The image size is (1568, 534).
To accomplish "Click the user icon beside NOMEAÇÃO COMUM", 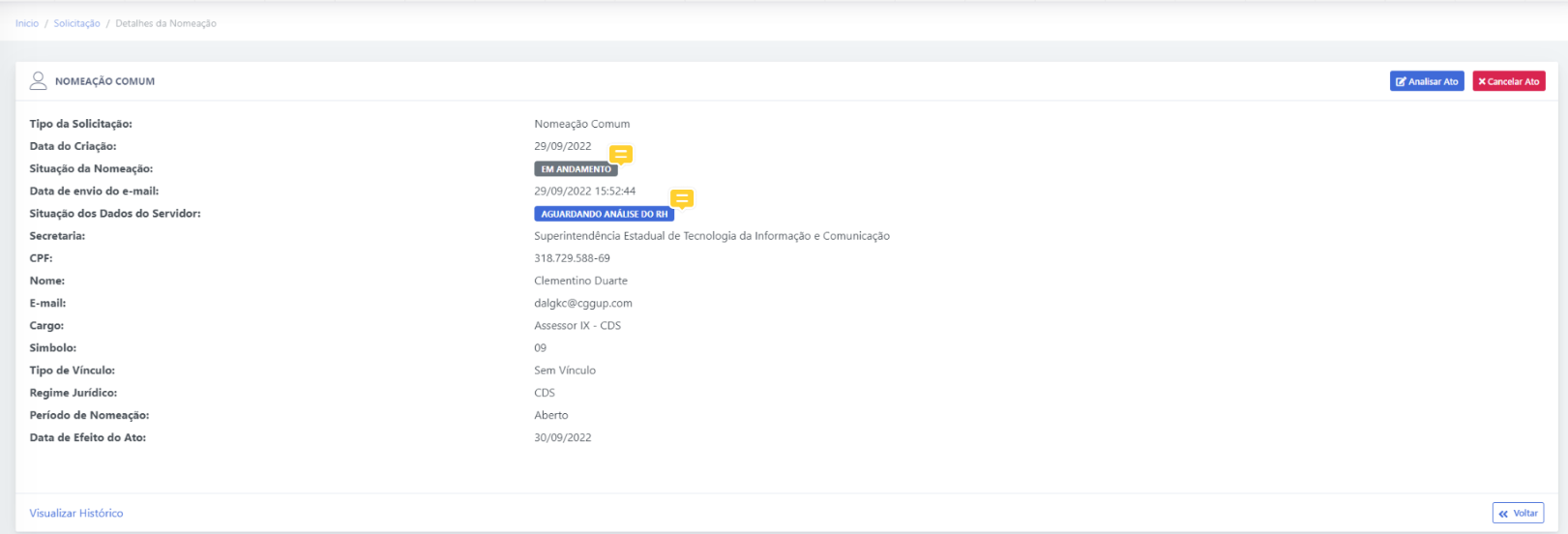I will pyautogui.click(x=39, y=80).
